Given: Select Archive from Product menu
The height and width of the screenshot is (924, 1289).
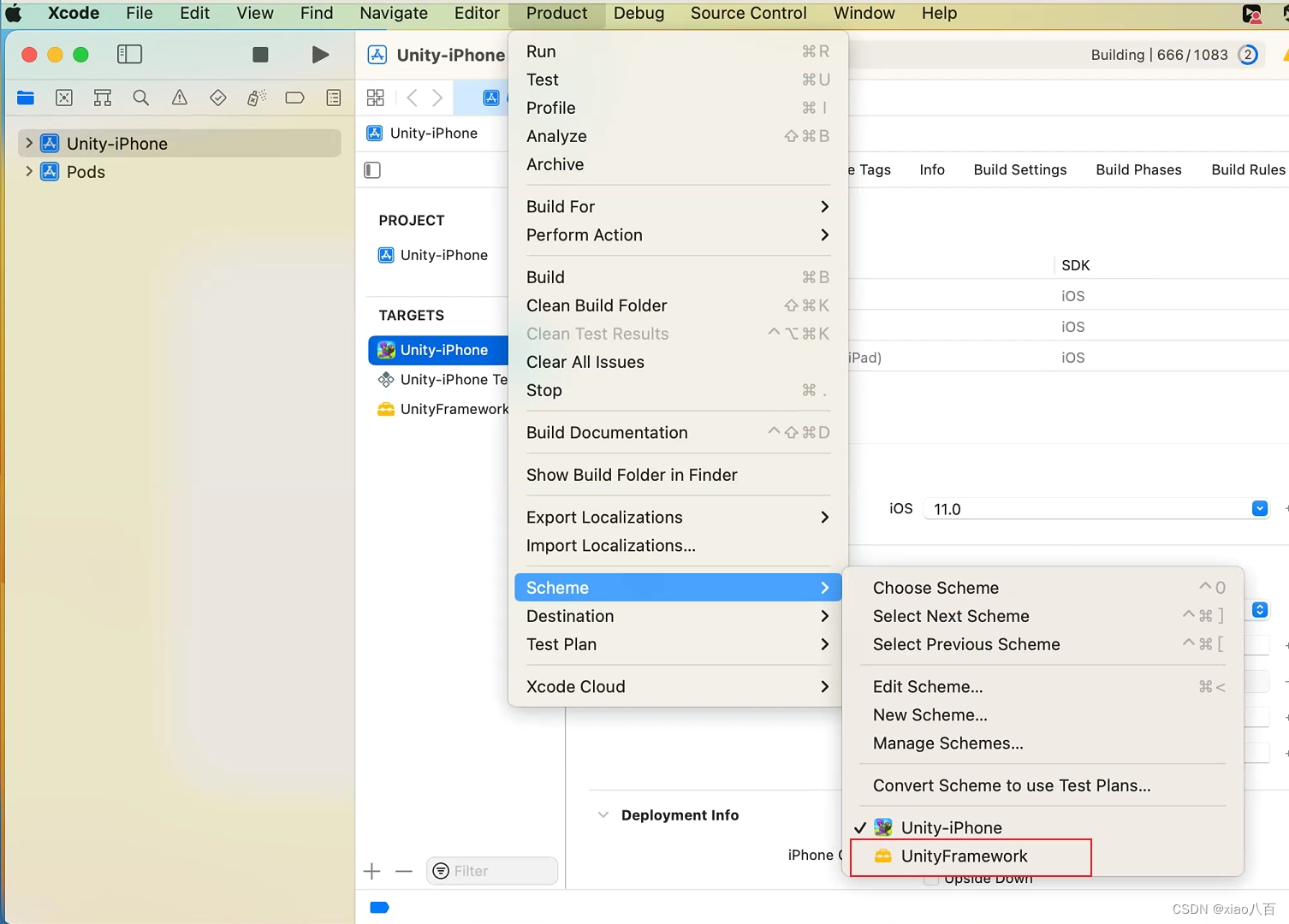Looking at the screenshot, I should point(678,164).
